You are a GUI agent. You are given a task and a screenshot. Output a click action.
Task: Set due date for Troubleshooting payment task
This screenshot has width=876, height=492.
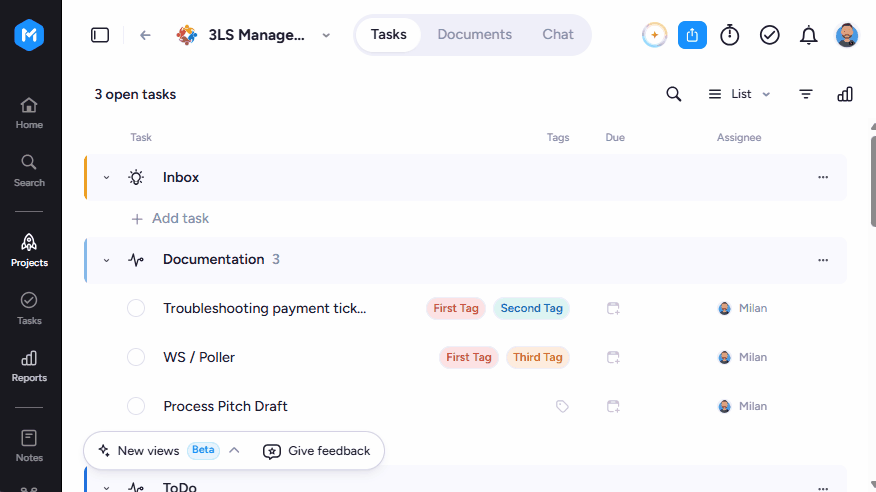613,308
